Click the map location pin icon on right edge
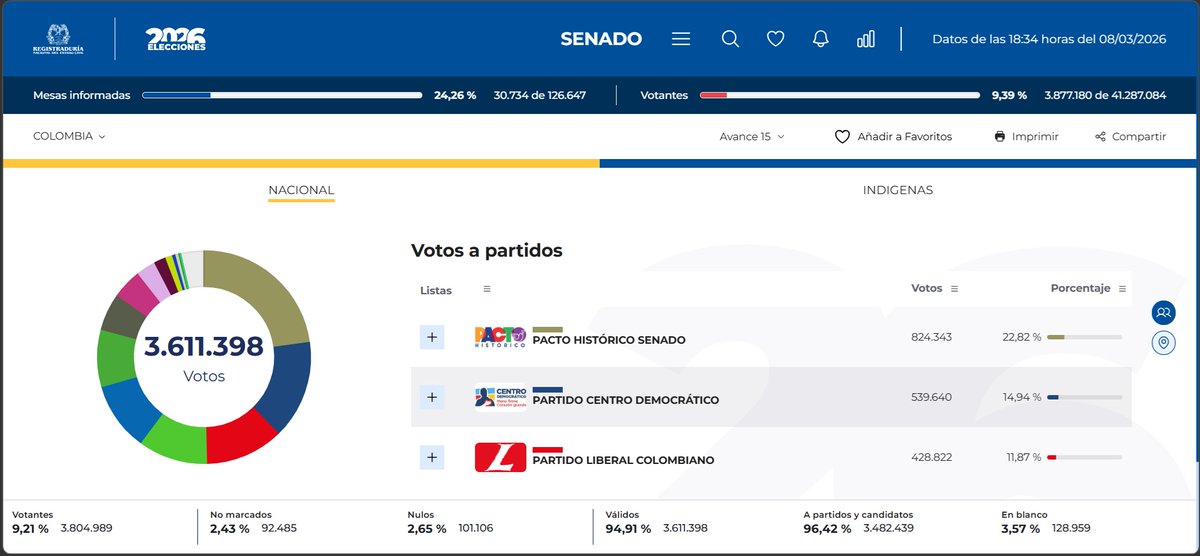 point(1163,343)
